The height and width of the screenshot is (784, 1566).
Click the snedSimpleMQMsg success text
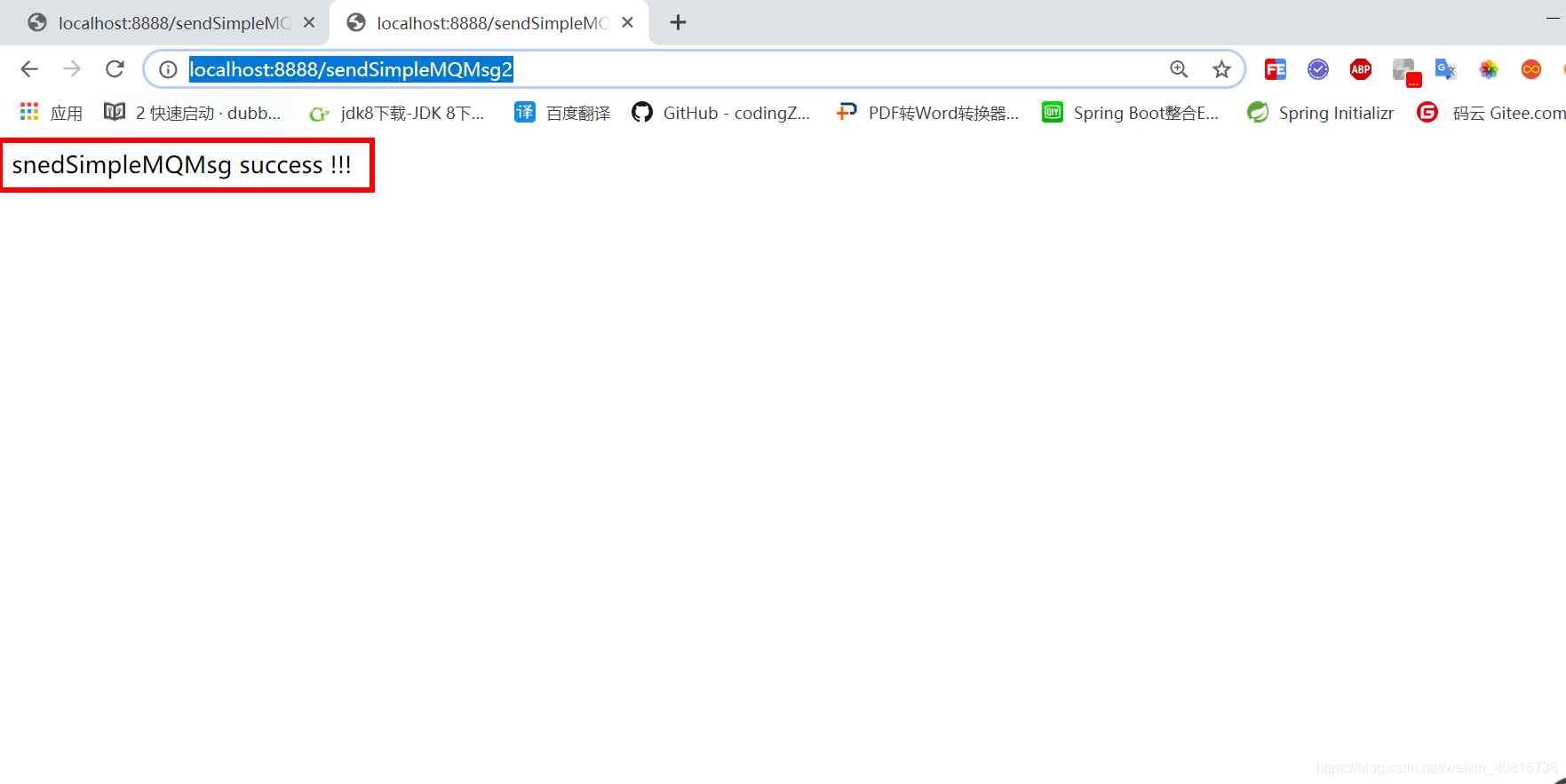182,164
